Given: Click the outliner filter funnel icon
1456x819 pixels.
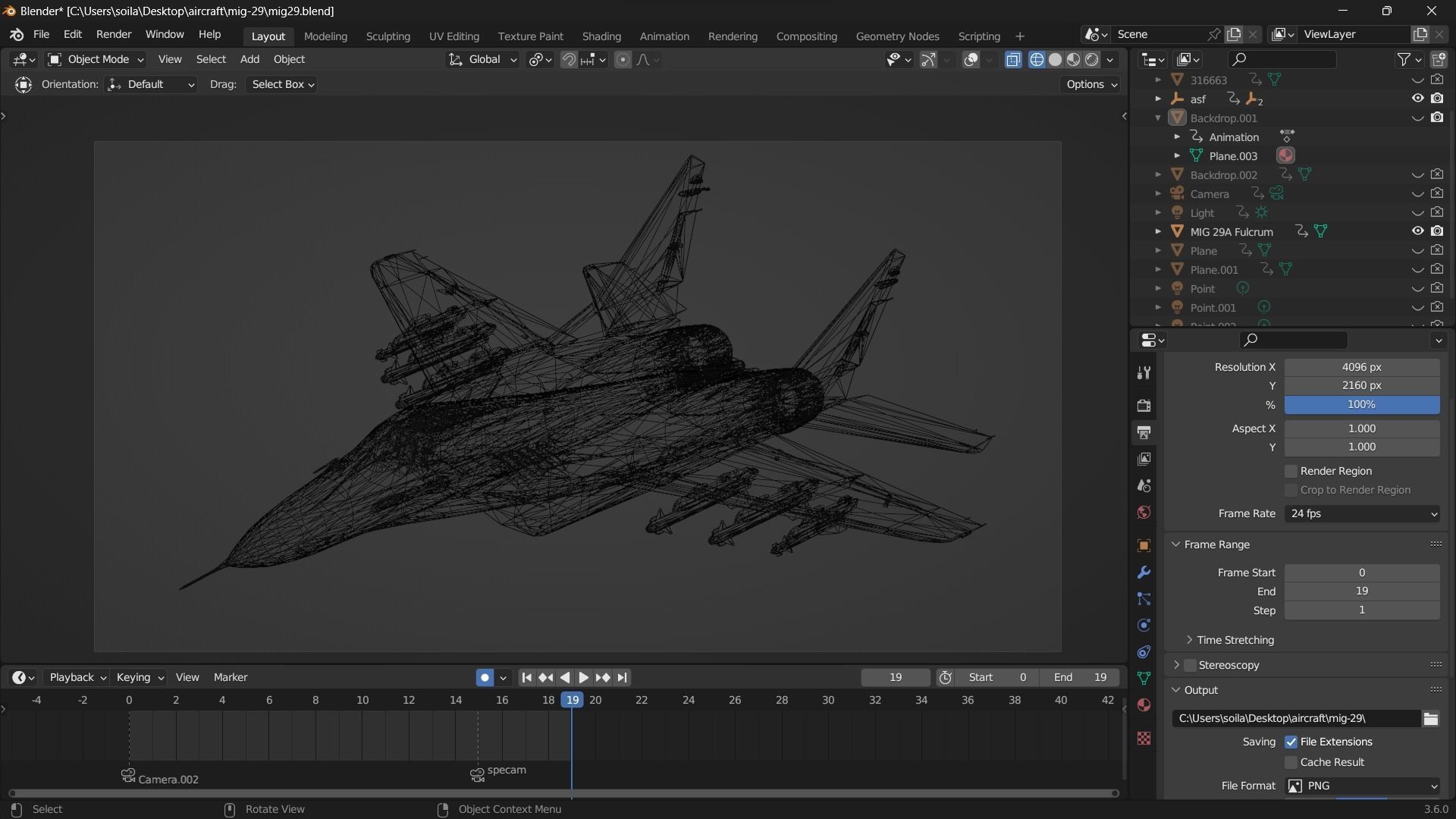Looking at the screenshot, I should (x=1404, y=59).
